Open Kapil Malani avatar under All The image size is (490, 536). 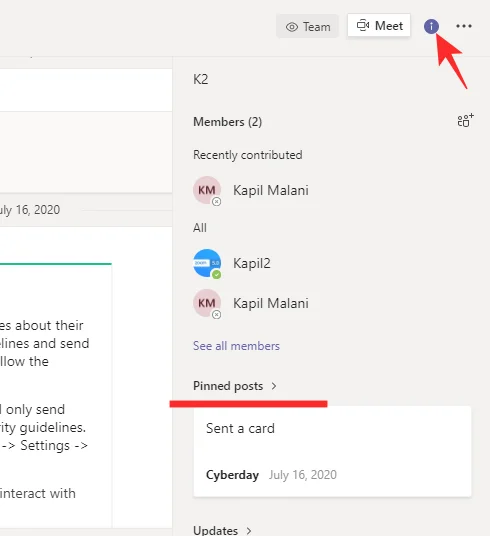tap(207, 303)
